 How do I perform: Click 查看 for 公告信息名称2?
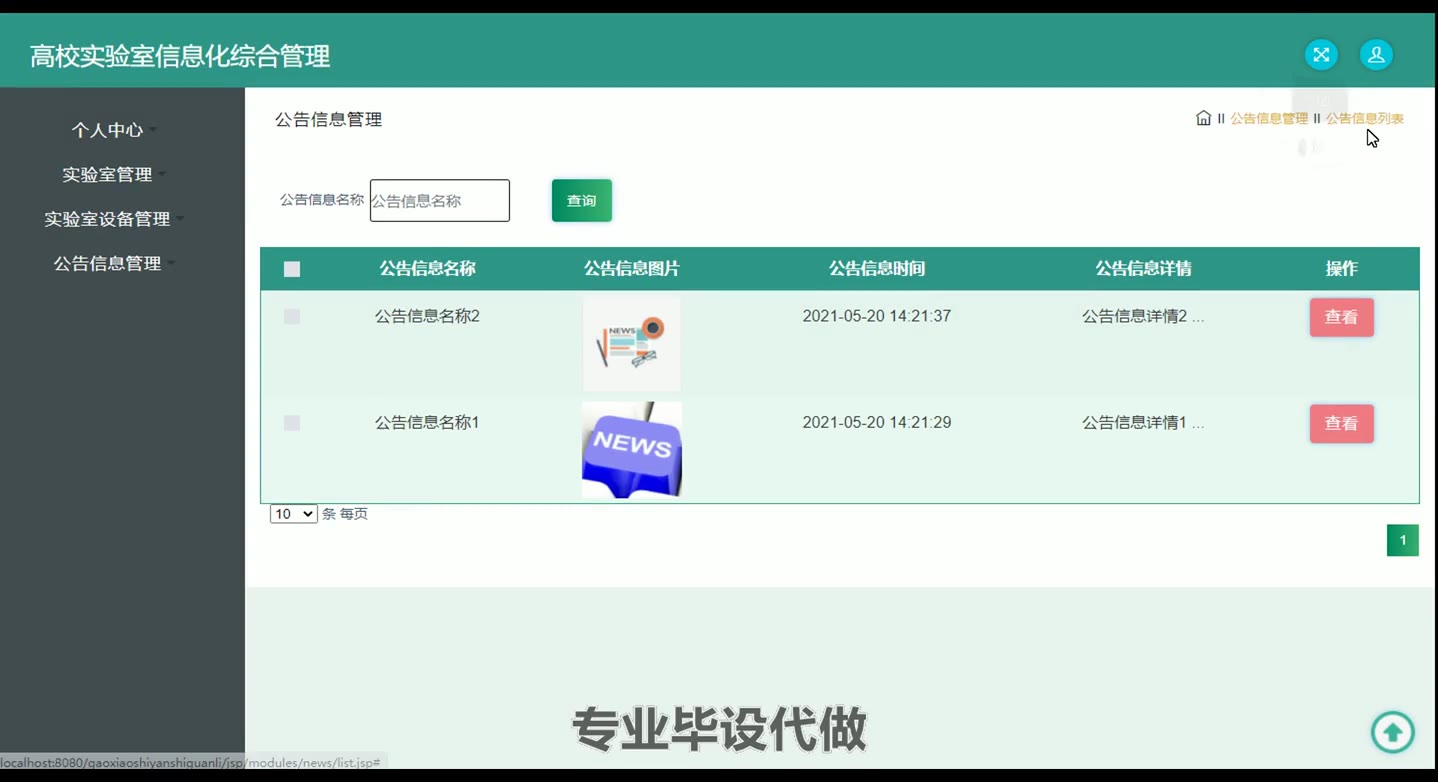pyautogui.click(x=1341, y=317)
